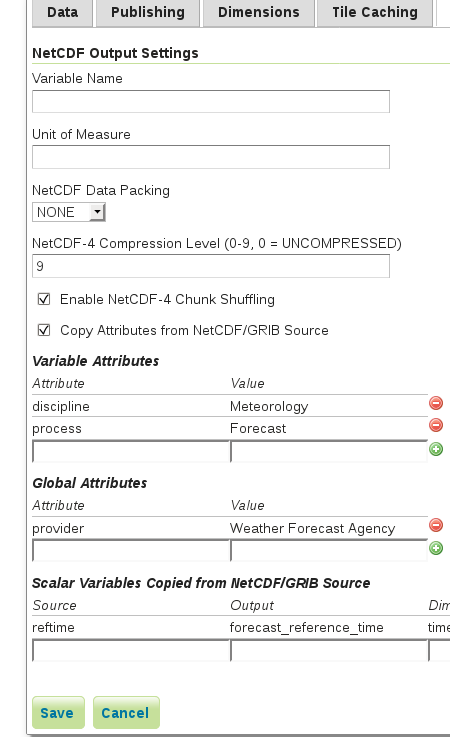Open the Publishing tab
The height and width of the screenshot is (737, 450).
(x=148, y=12)
